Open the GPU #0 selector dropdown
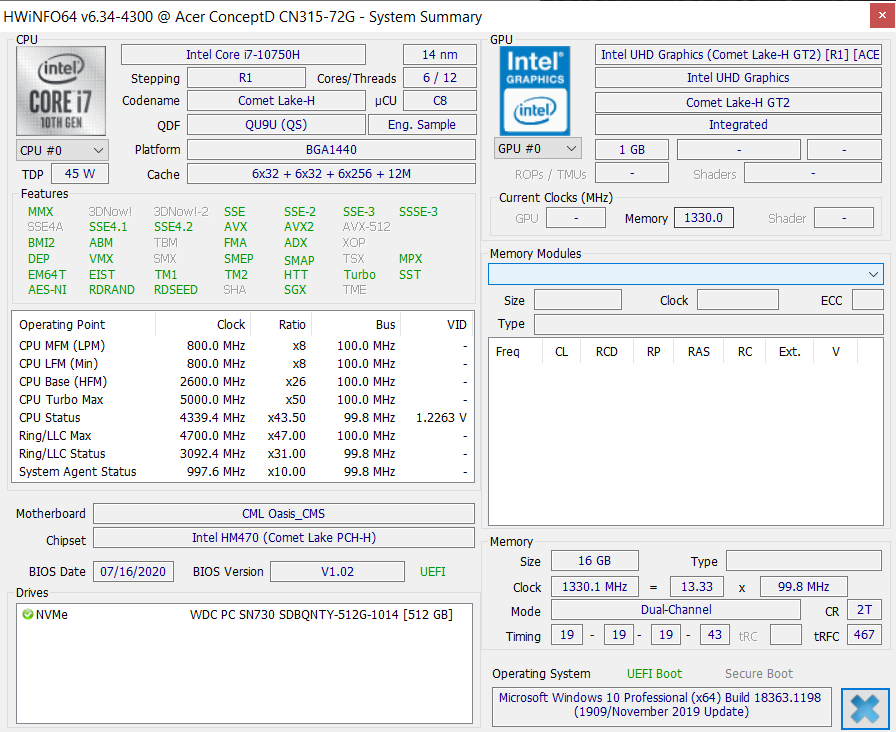 (x=538, y=149)
